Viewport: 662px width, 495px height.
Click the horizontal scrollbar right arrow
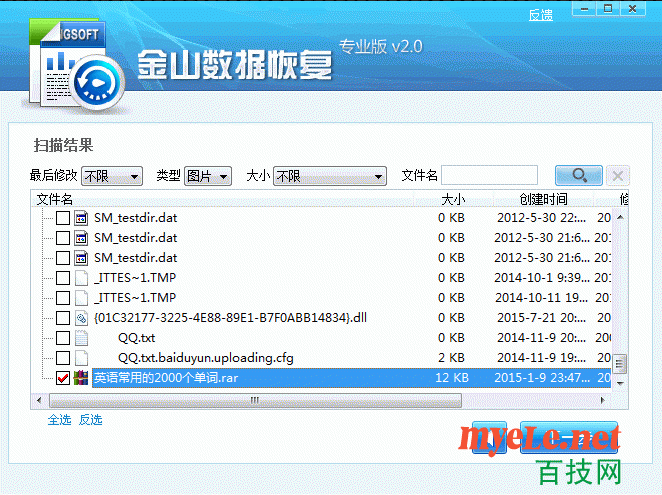click(x=603, y=400)
